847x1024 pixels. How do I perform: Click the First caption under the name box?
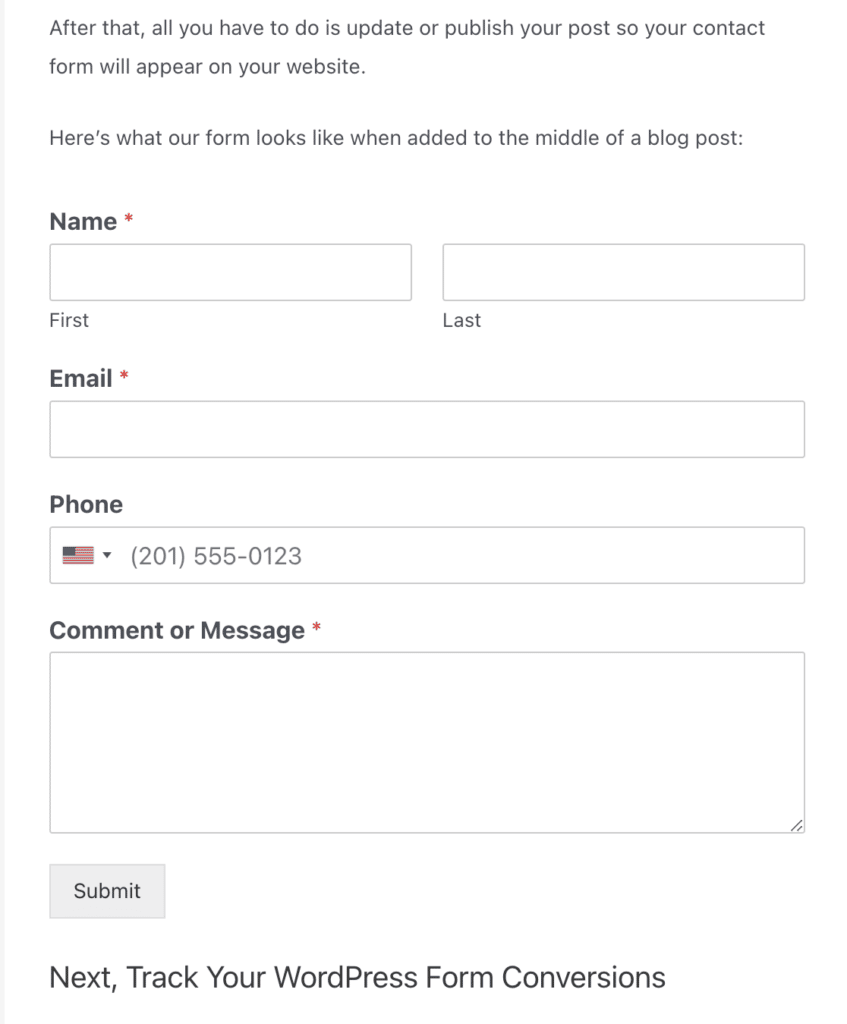68,320
